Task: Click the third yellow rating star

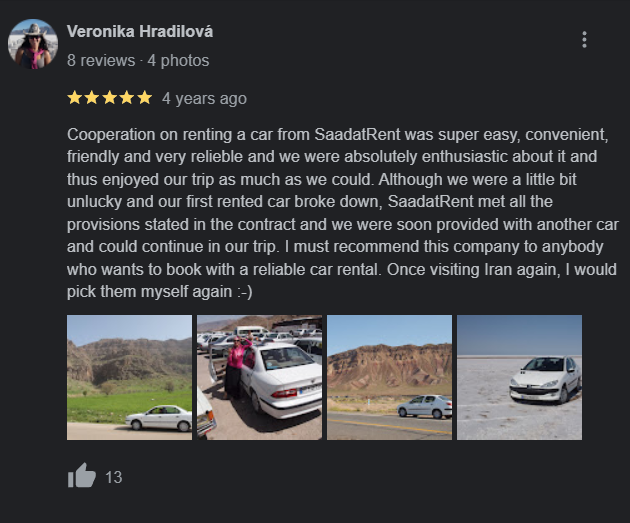Action: tap(110, 98)
